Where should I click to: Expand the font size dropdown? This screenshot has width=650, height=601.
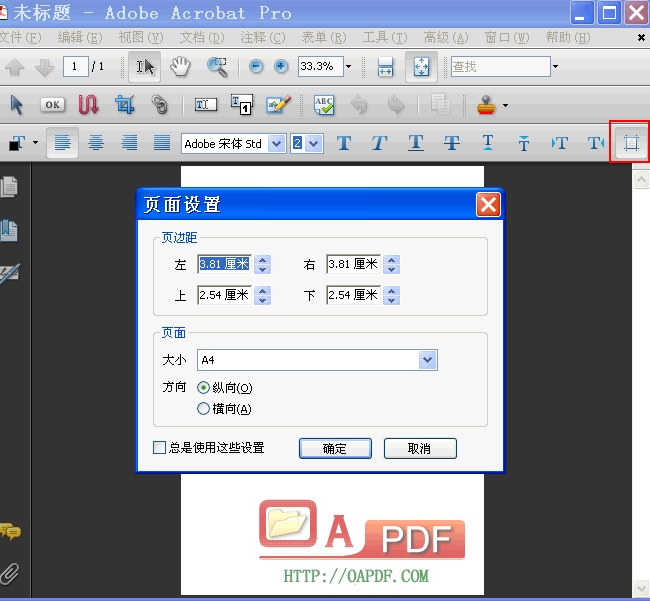coord(314,144)
